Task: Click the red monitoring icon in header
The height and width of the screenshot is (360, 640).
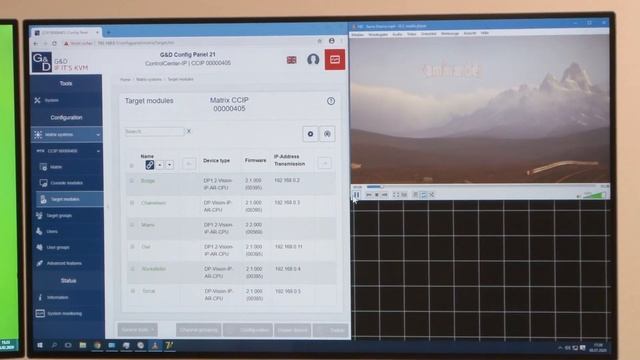Action: pos(335,60)
